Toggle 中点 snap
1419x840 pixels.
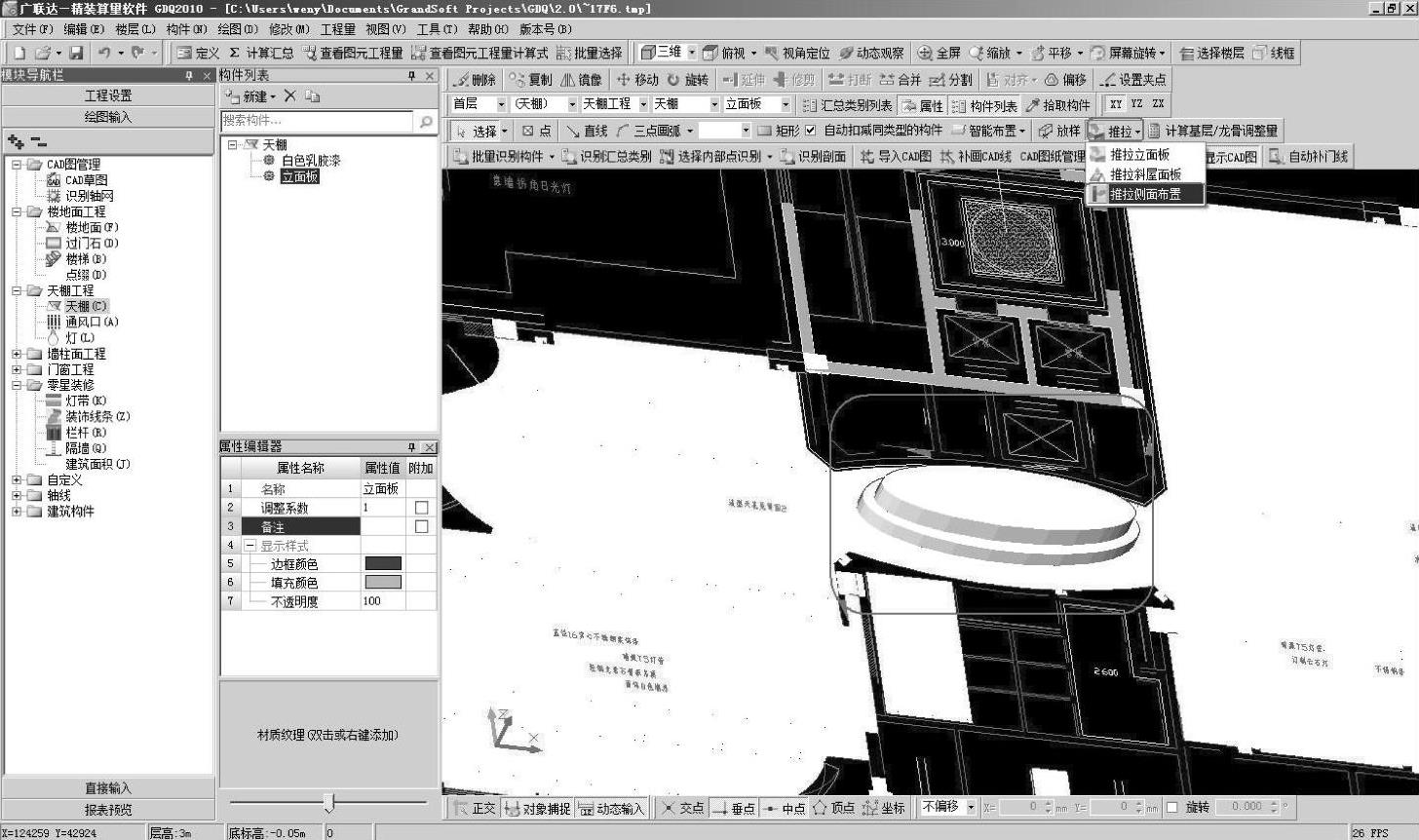coord(785,808)
